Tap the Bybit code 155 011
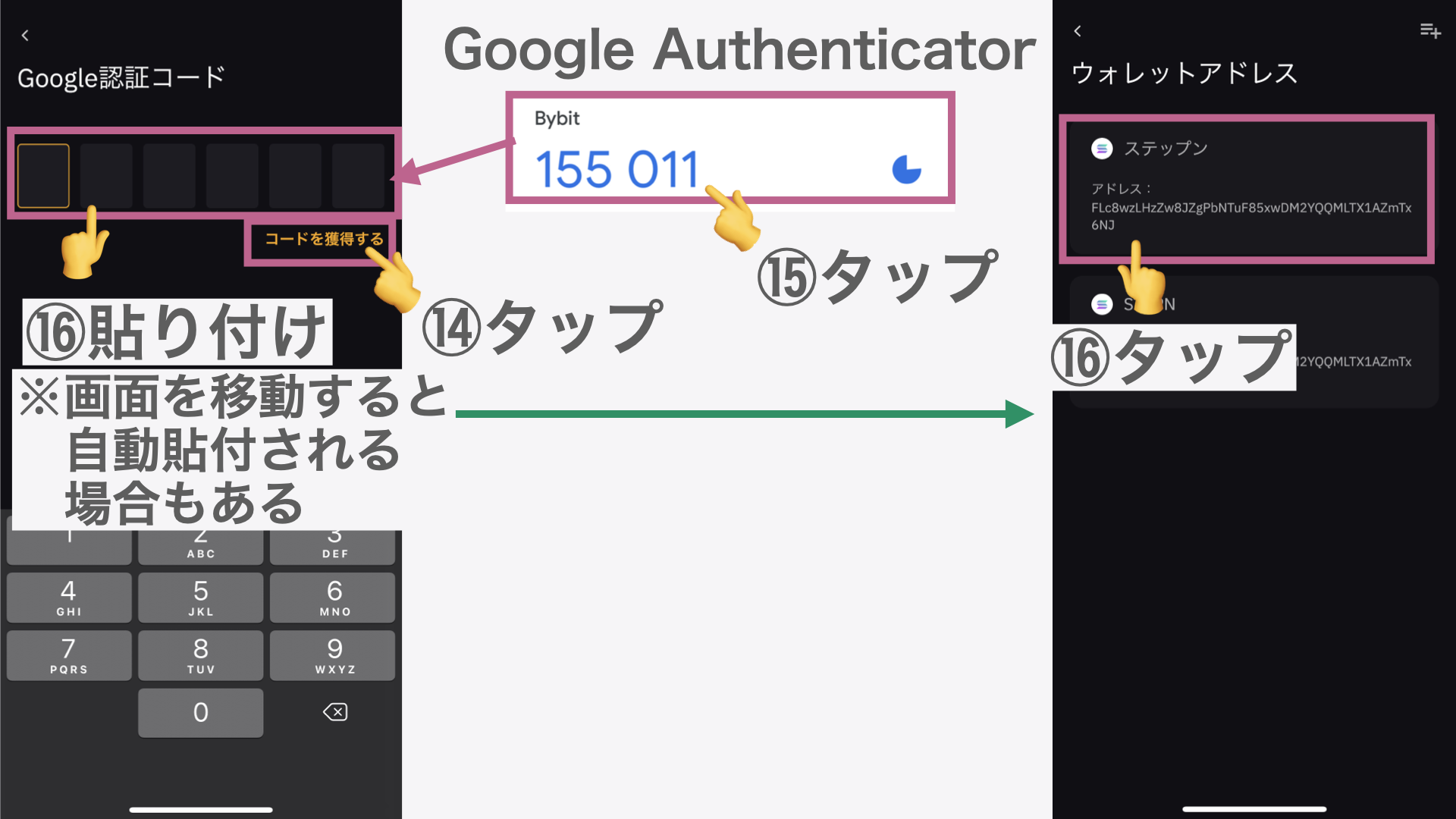Image resolution: width=1456 pixels, height=819 pixels. 617,169
